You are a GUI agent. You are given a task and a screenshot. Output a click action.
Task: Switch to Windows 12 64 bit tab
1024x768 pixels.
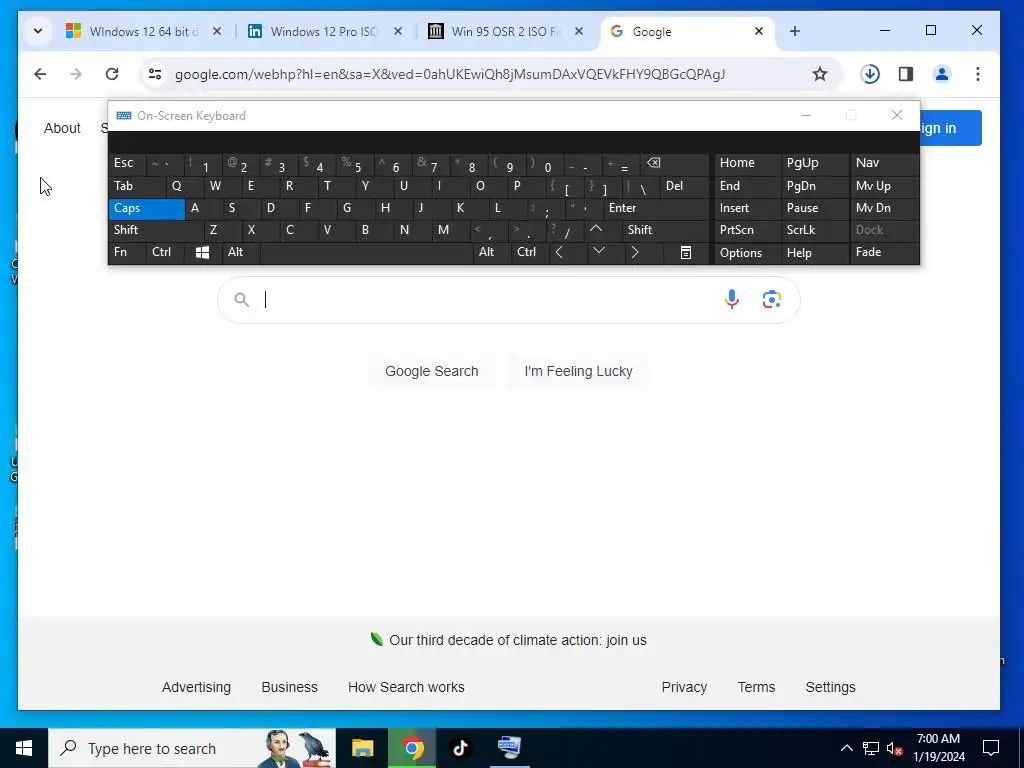144,31
